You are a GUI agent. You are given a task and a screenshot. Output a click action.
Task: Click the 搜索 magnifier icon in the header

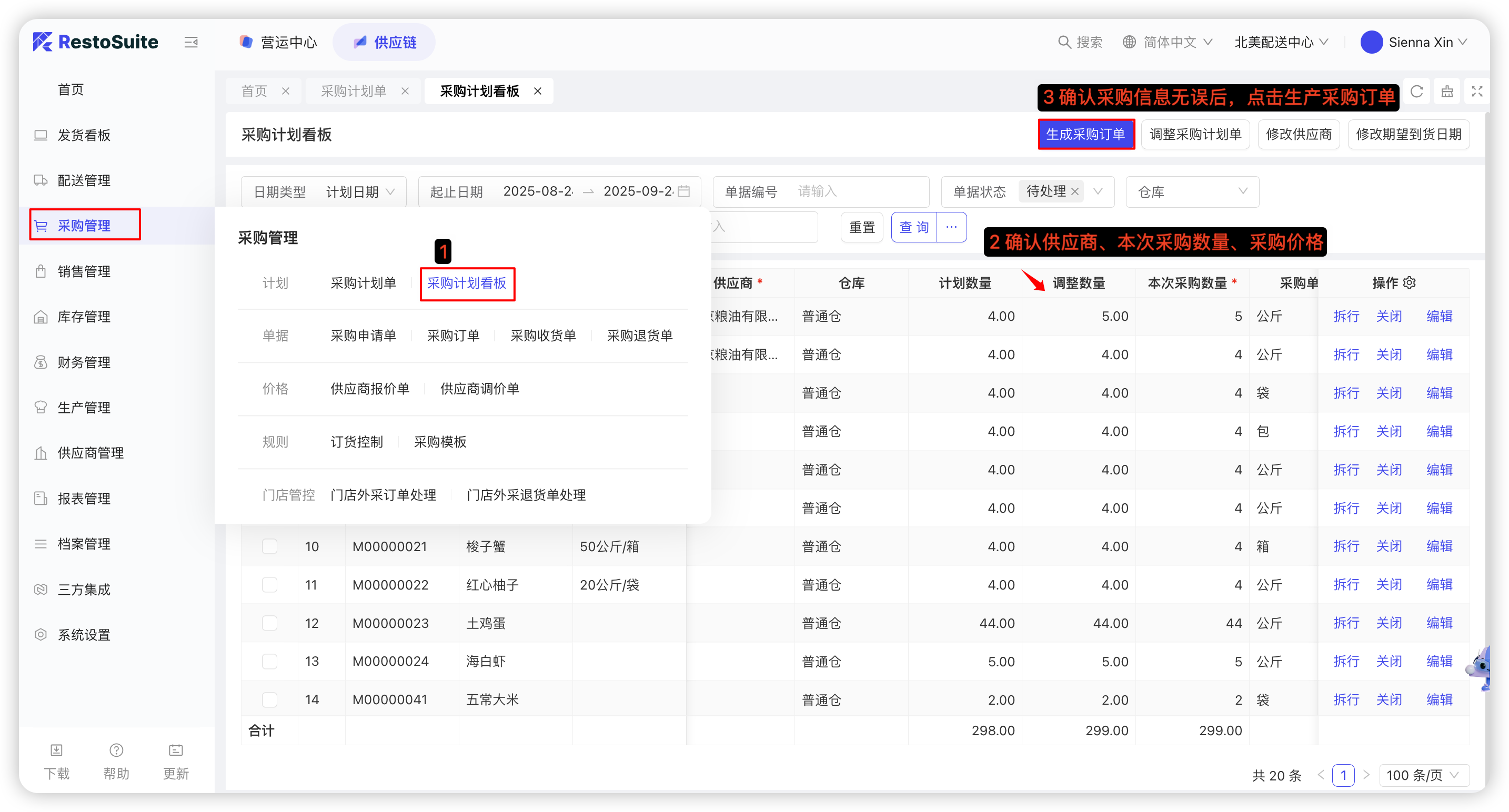tap(1064, 42)
